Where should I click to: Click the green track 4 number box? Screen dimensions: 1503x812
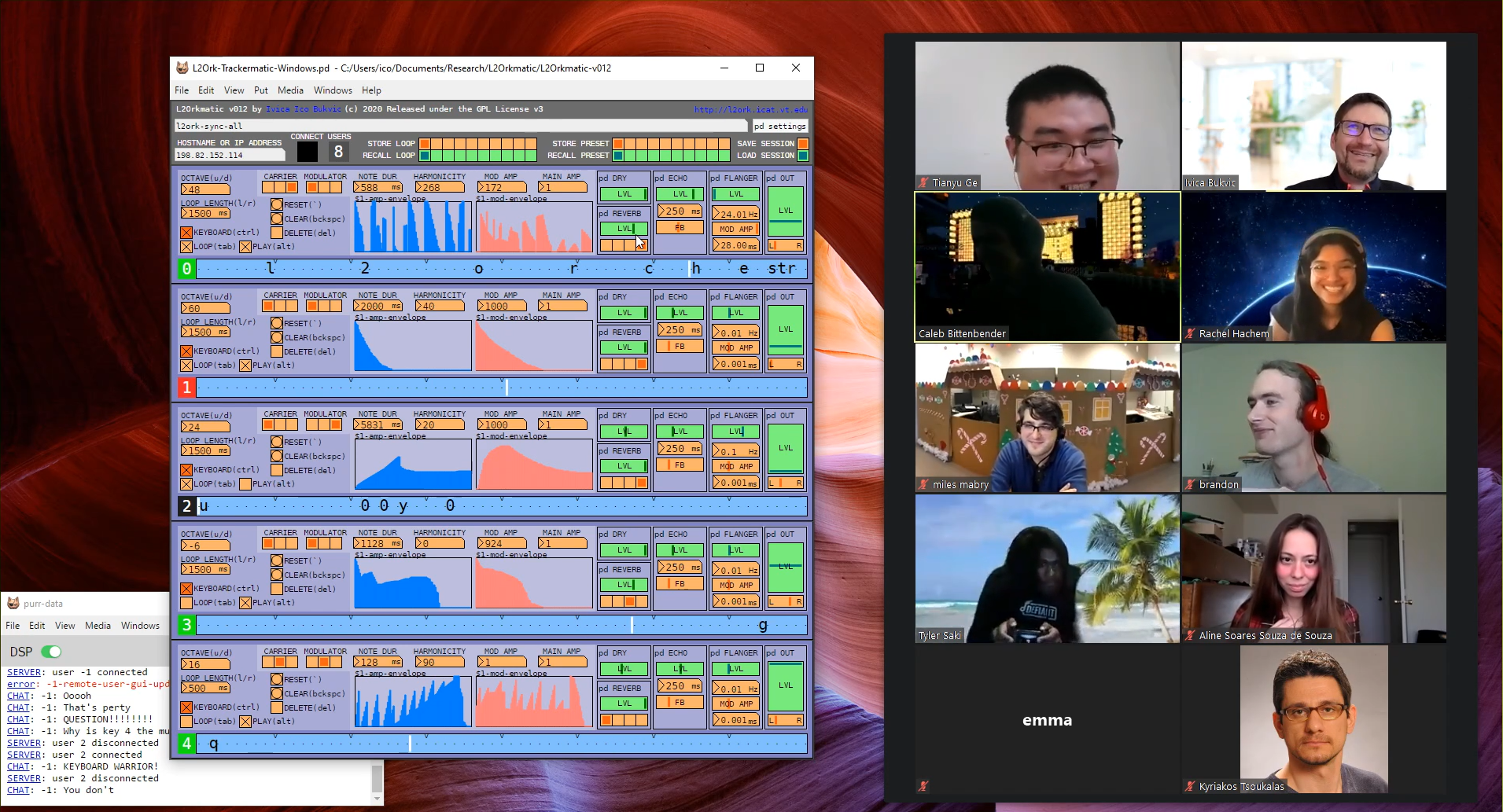(186, 744)
